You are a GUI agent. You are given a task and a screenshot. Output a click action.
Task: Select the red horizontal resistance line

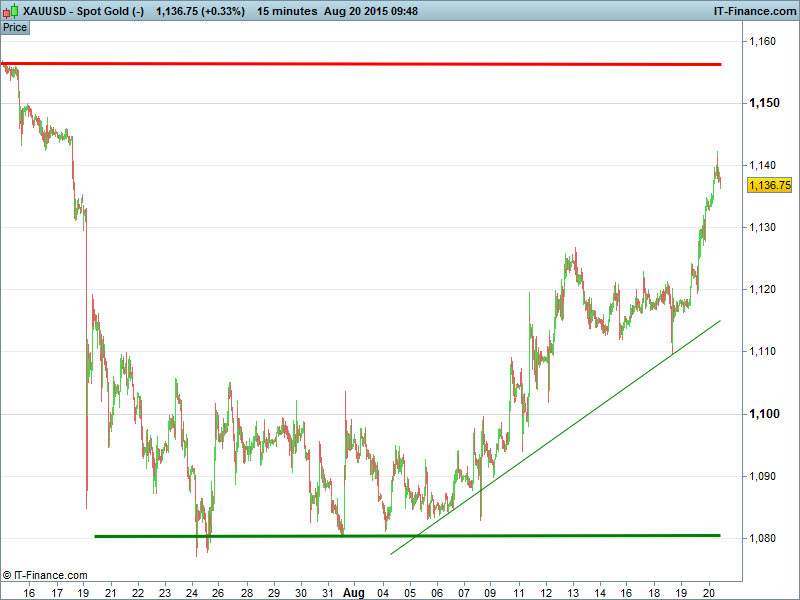400,64
